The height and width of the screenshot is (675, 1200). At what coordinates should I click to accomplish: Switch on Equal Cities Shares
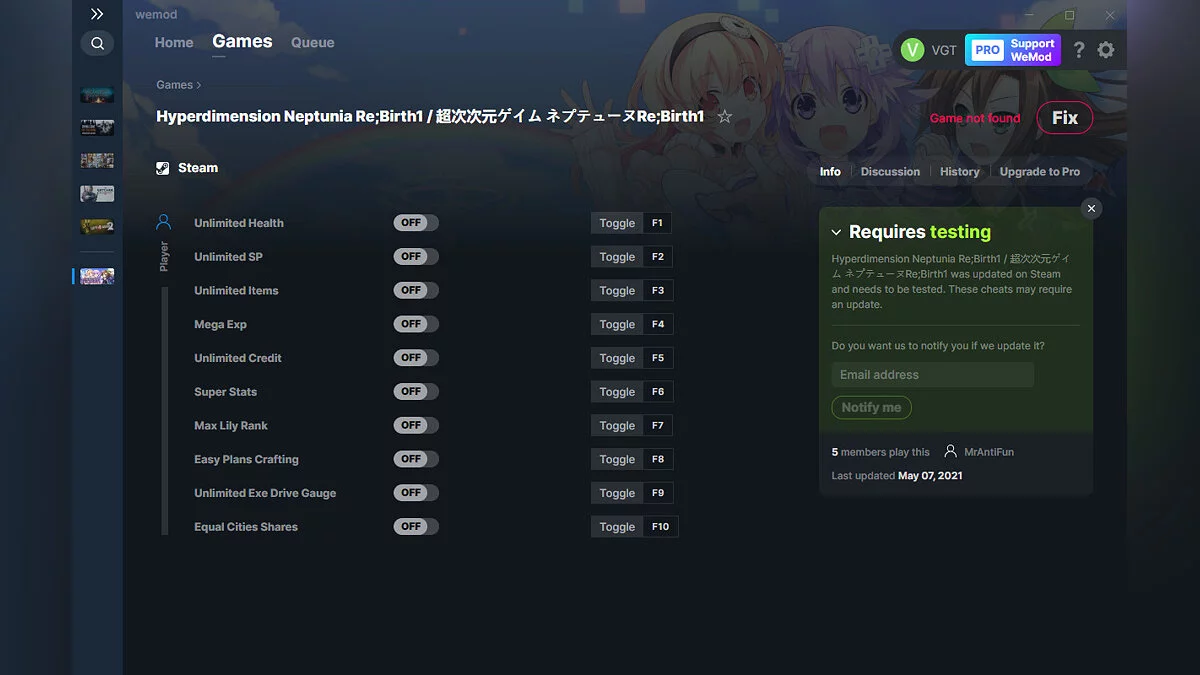(415, 525)
